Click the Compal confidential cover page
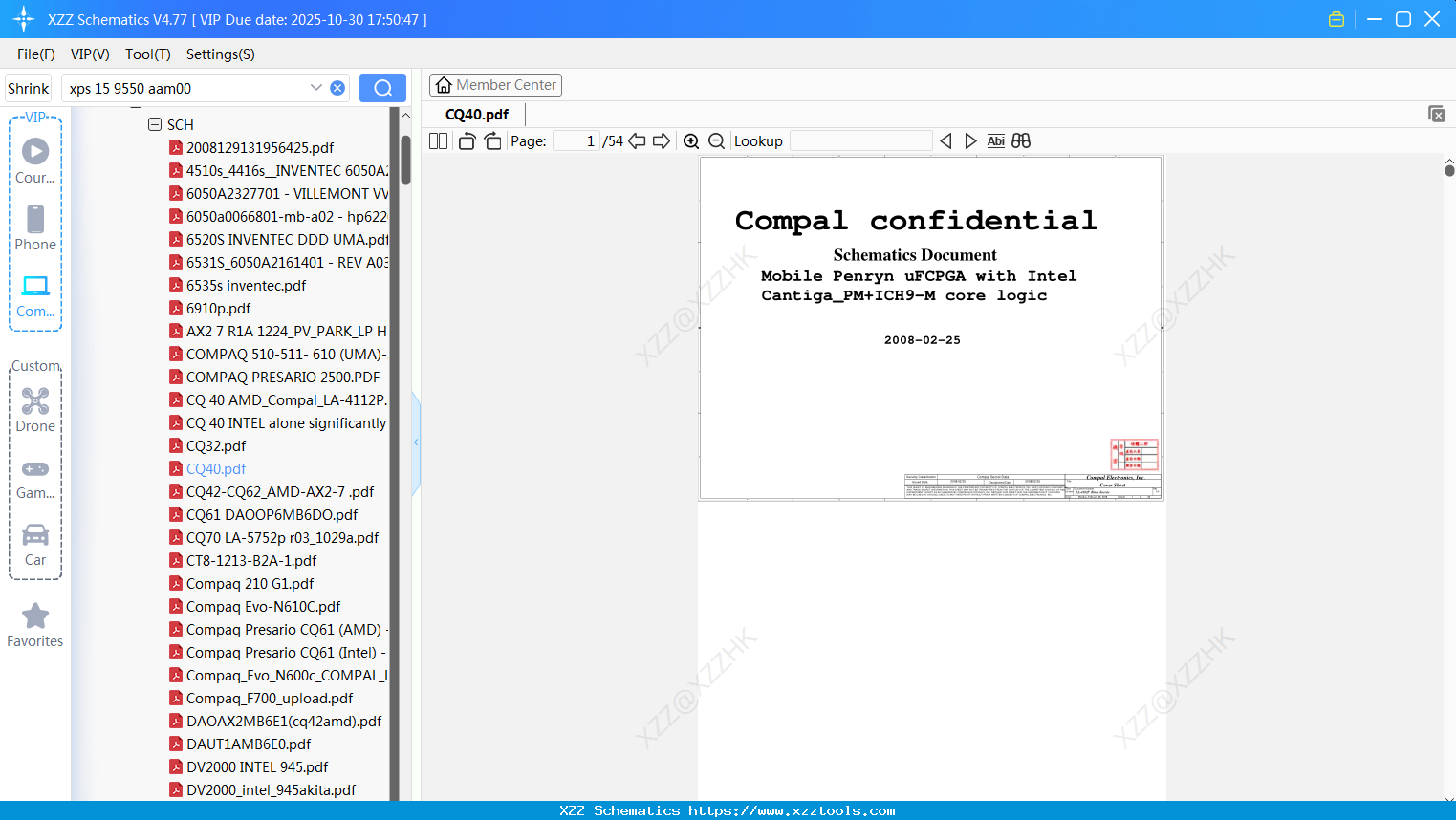The image size is (1456, 820). pyautogui.click(x=931, y=329)
